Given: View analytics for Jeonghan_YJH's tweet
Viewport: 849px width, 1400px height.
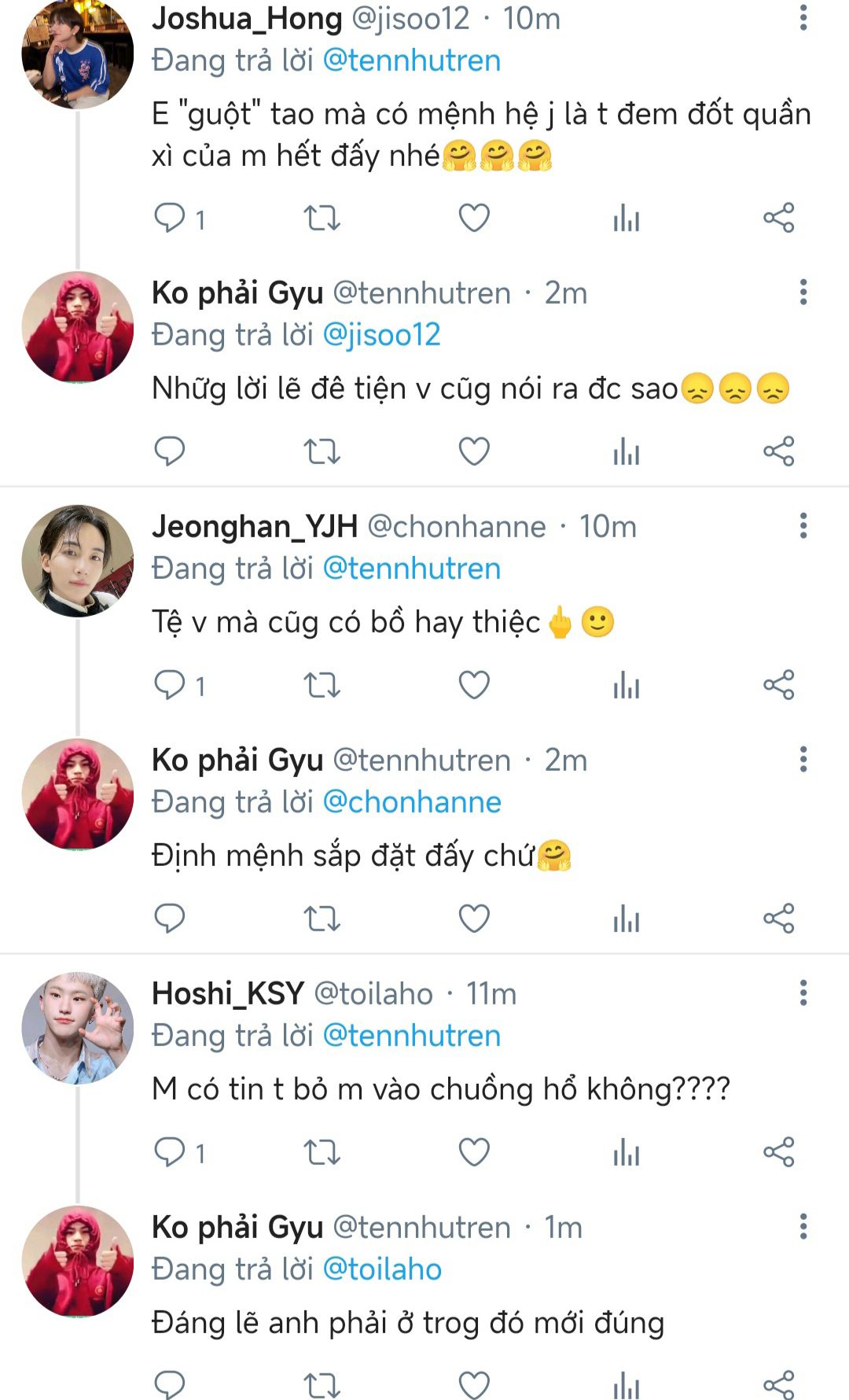Looking at the screenshot, I should click(x=626, y=685).
